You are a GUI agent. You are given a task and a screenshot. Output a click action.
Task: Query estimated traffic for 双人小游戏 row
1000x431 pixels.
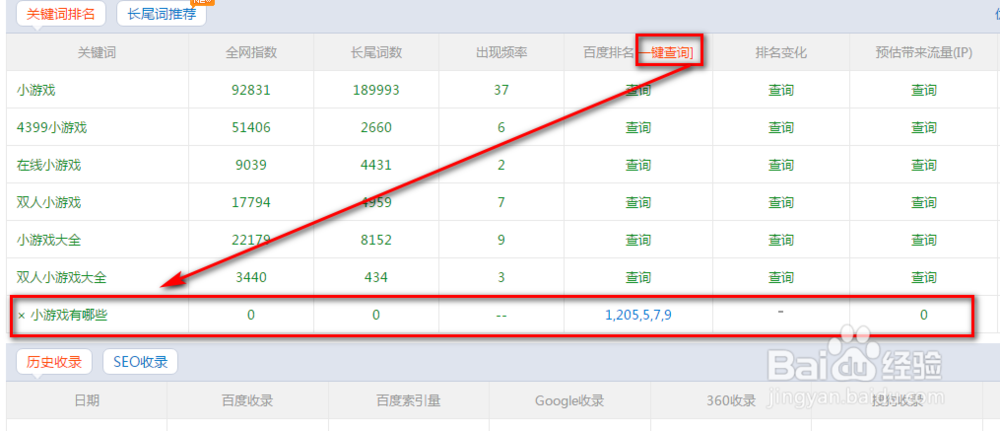pos(923,203)
